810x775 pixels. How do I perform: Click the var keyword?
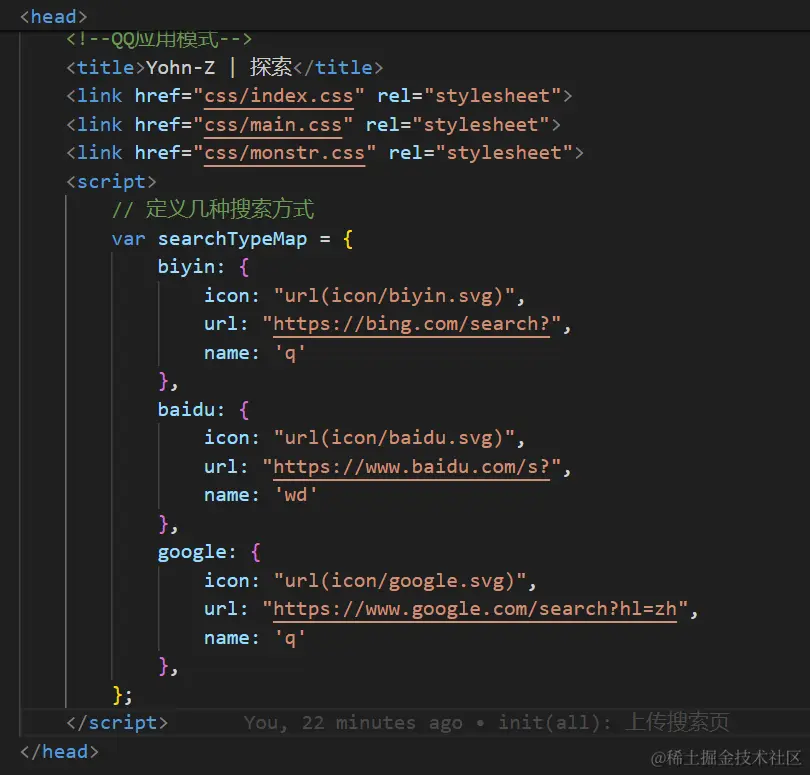coord(129,239)
